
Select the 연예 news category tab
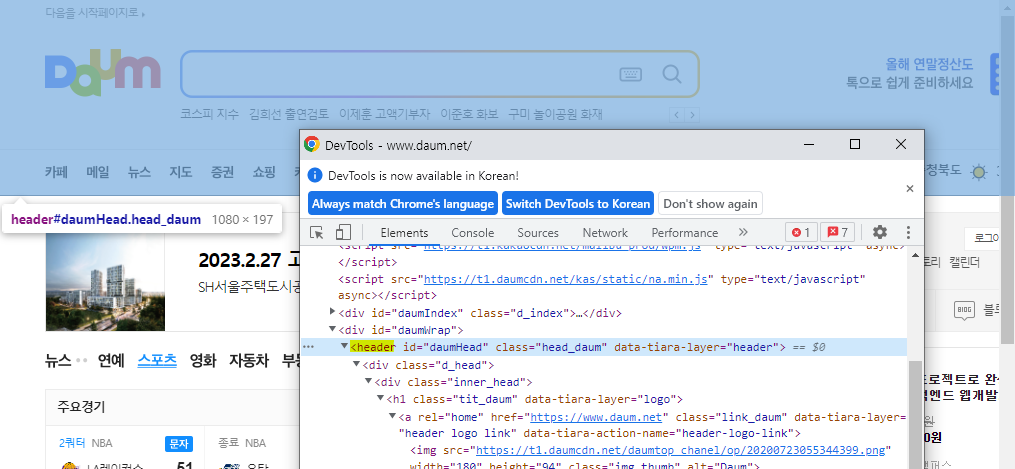(111, 360)
